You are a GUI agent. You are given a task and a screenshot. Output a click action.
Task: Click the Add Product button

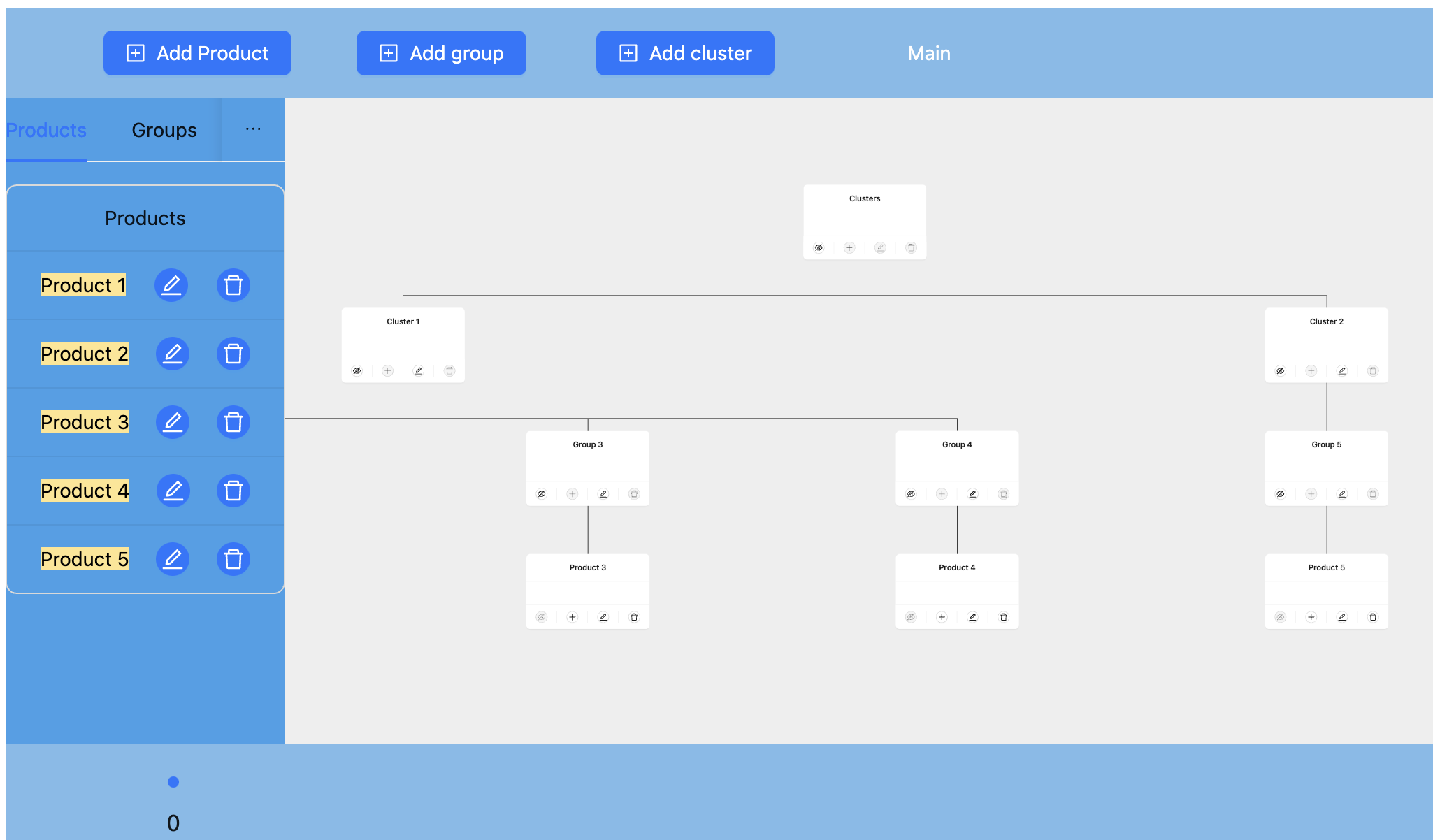coord(197,53)
